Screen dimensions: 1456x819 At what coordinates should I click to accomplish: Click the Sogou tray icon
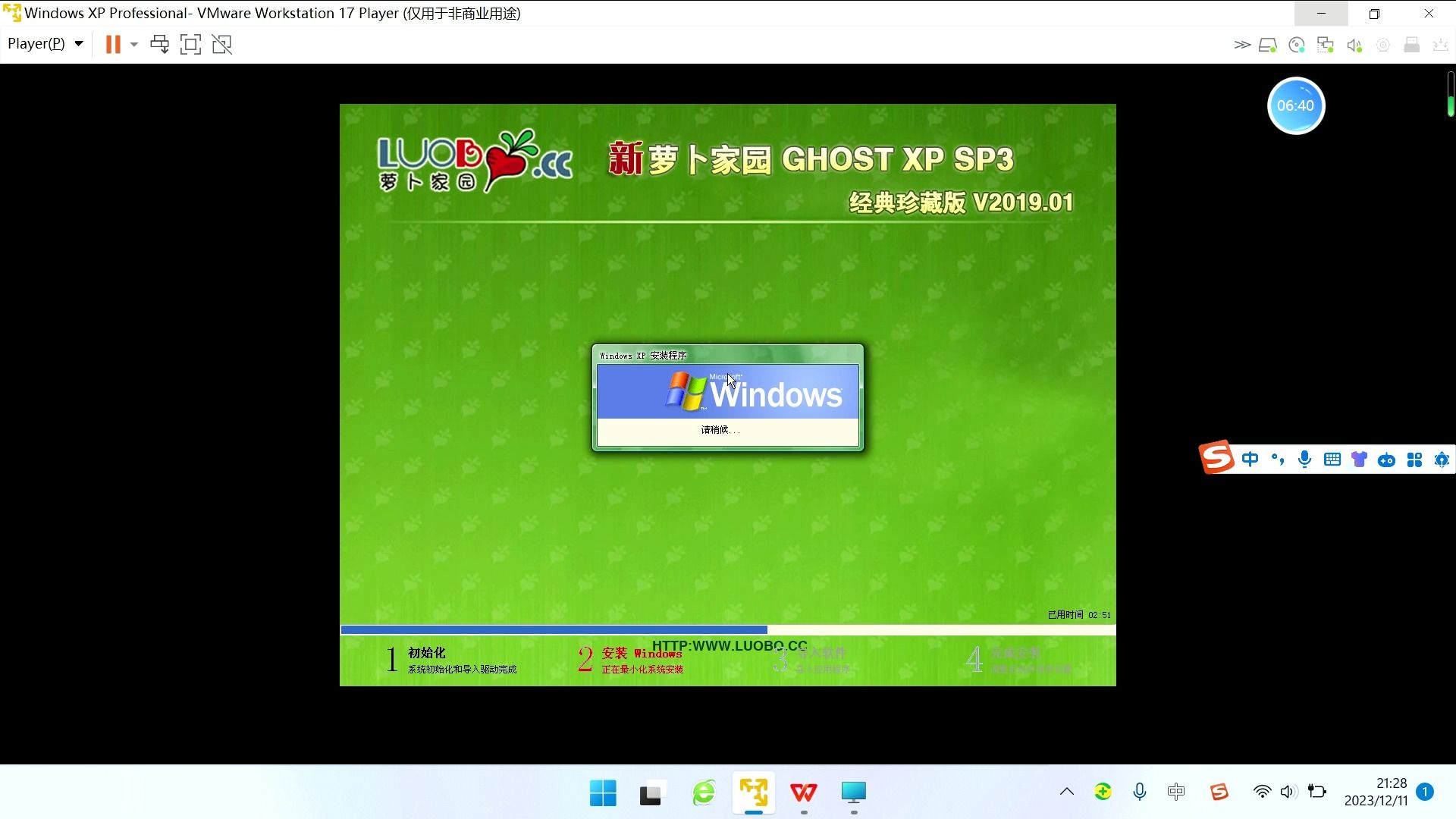coord(1219,792)
